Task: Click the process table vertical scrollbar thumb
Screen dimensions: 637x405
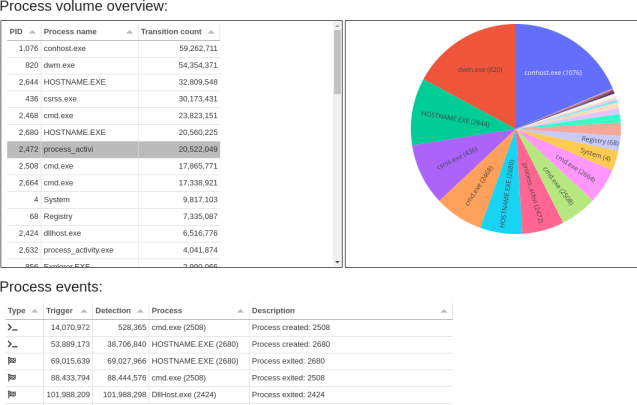Action: coord(338,60)
